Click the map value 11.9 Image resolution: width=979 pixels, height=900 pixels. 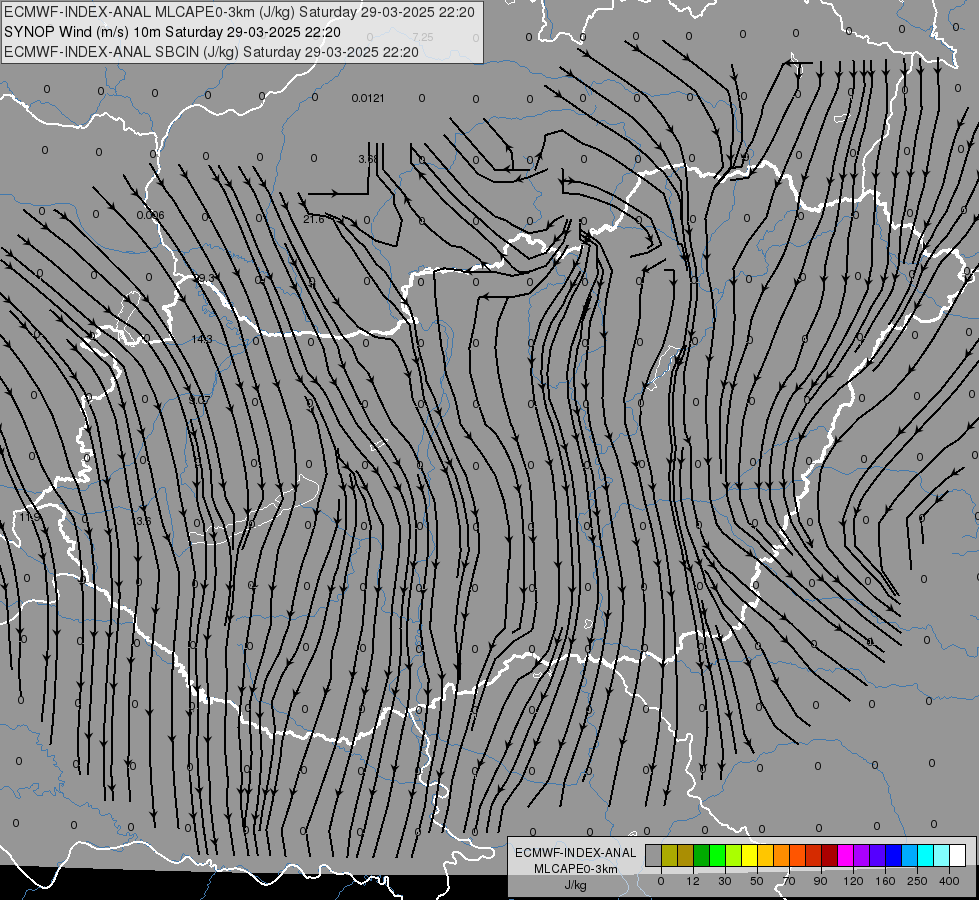pyautogui.click(x=29, y=517)
